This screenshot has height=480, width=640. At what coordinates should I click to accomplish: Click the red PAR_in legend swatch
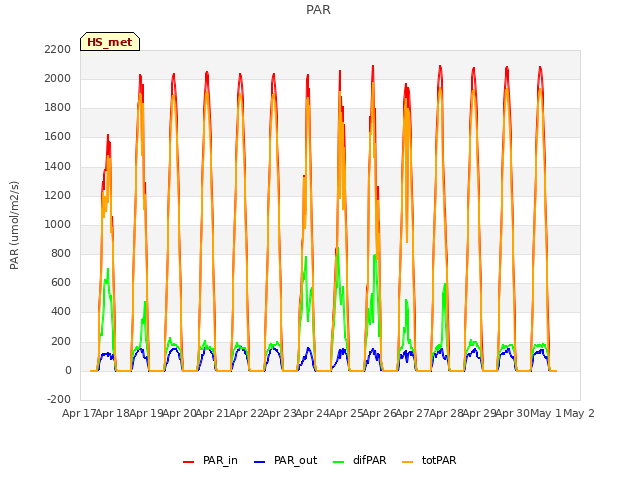pyautogui.click(x=189, y=462)
